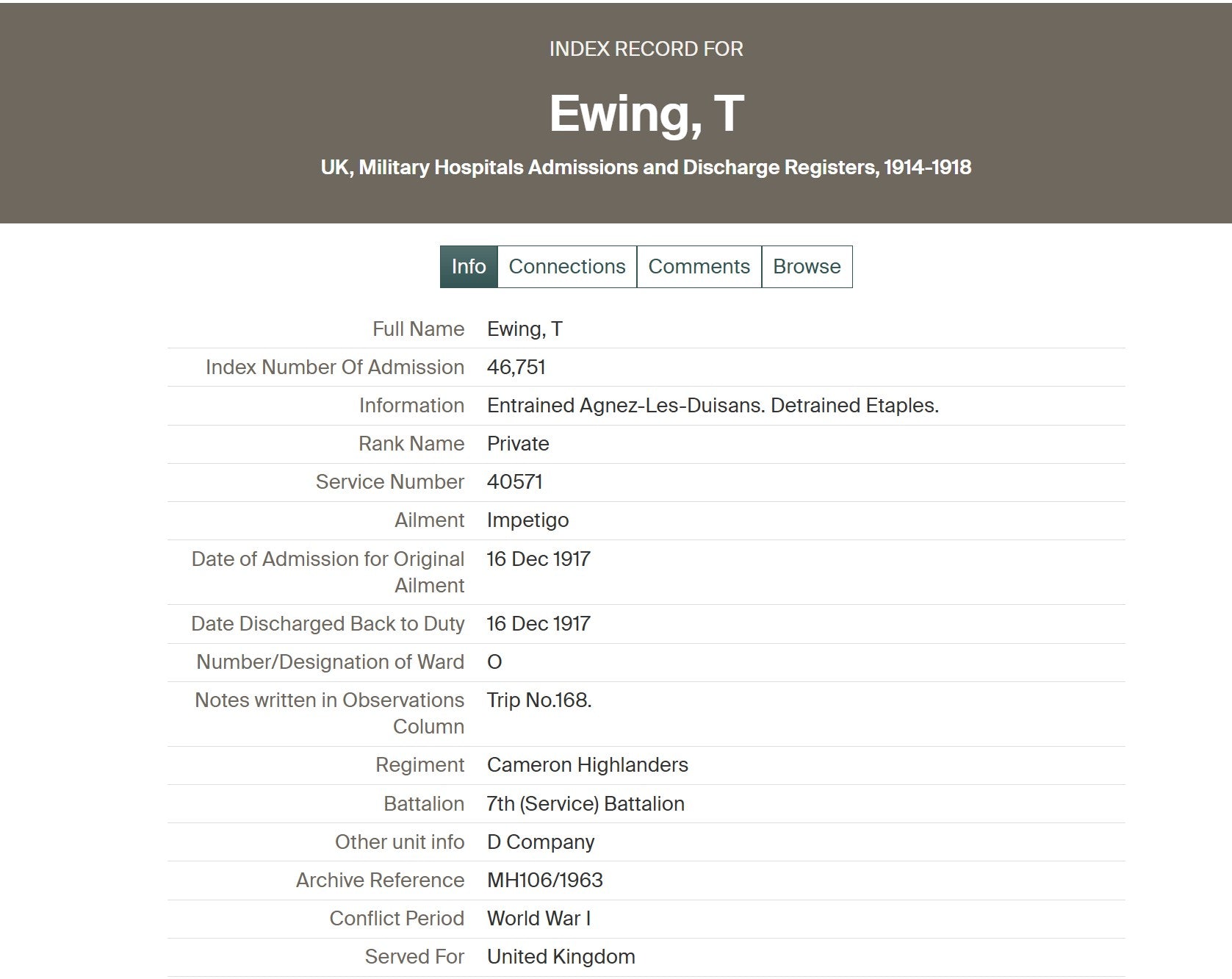This screenshot has height=979, width=1232.
Task: Click the rank value 'Private'
Action: [x=518, y=444]
